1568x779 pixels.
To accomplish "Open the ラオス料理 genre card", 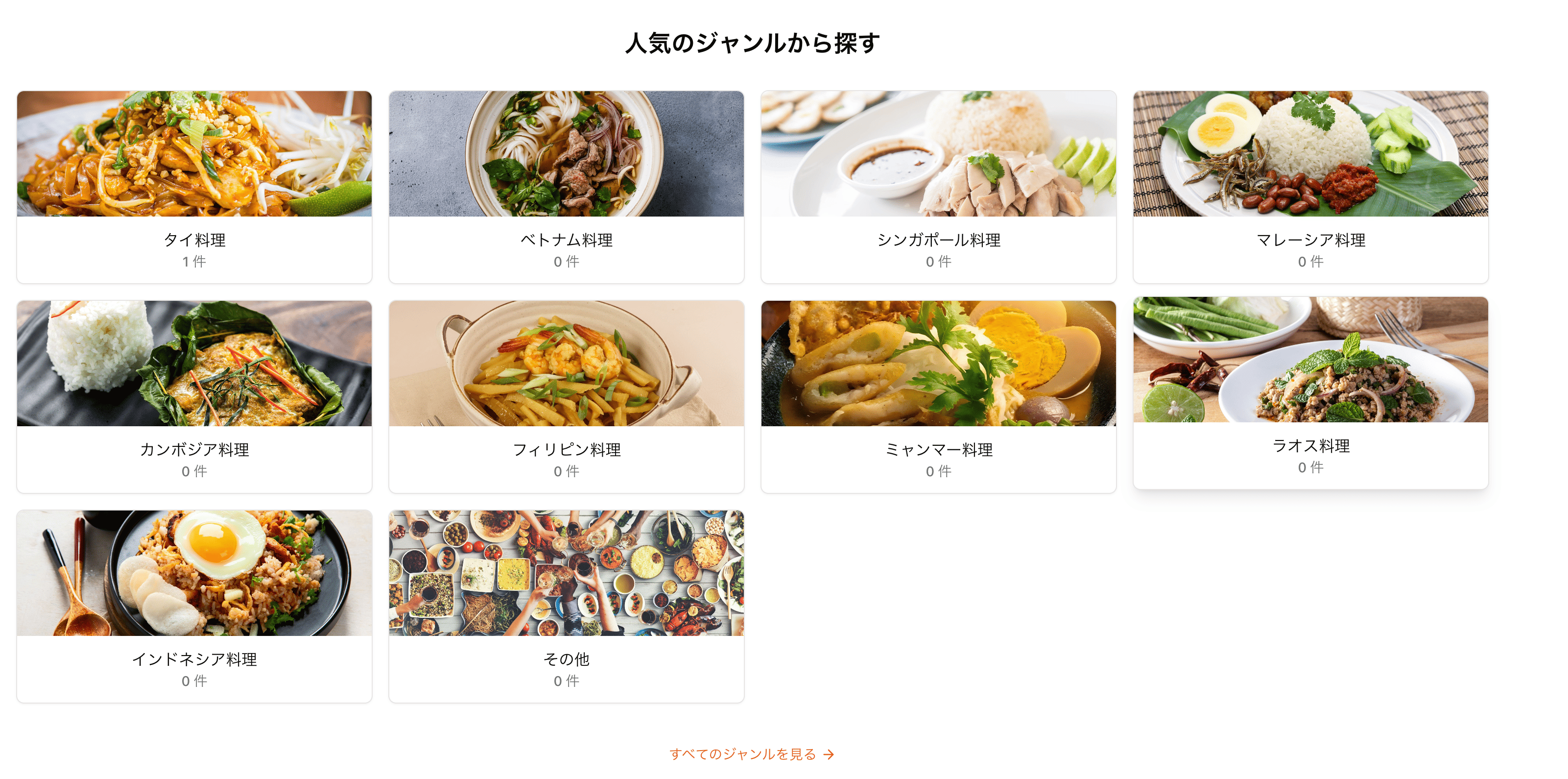I will pyautogui.click(x=1310, y=393).
